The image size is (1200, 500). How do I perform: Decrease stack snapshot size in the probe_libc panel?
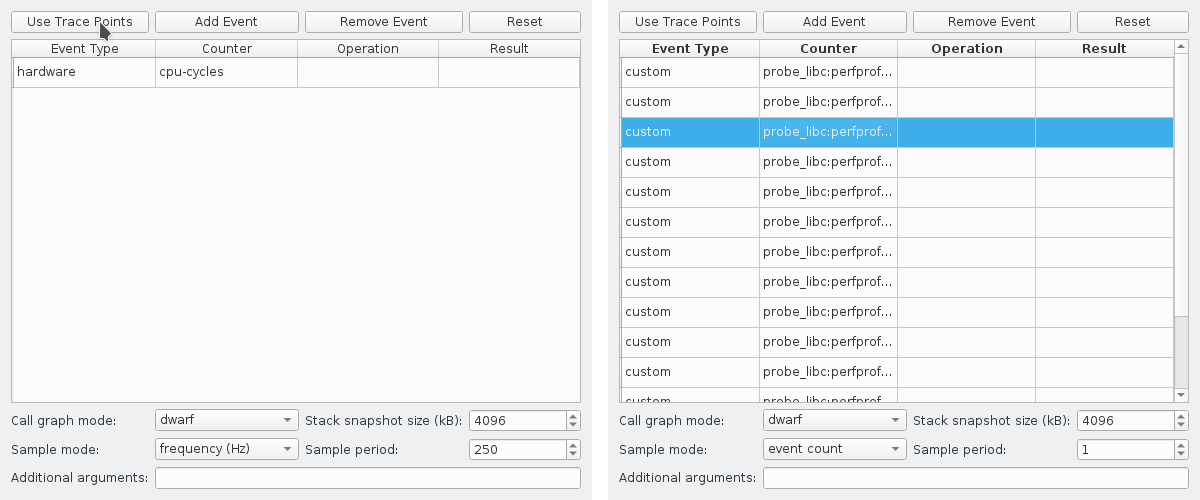click(1181, 425)
